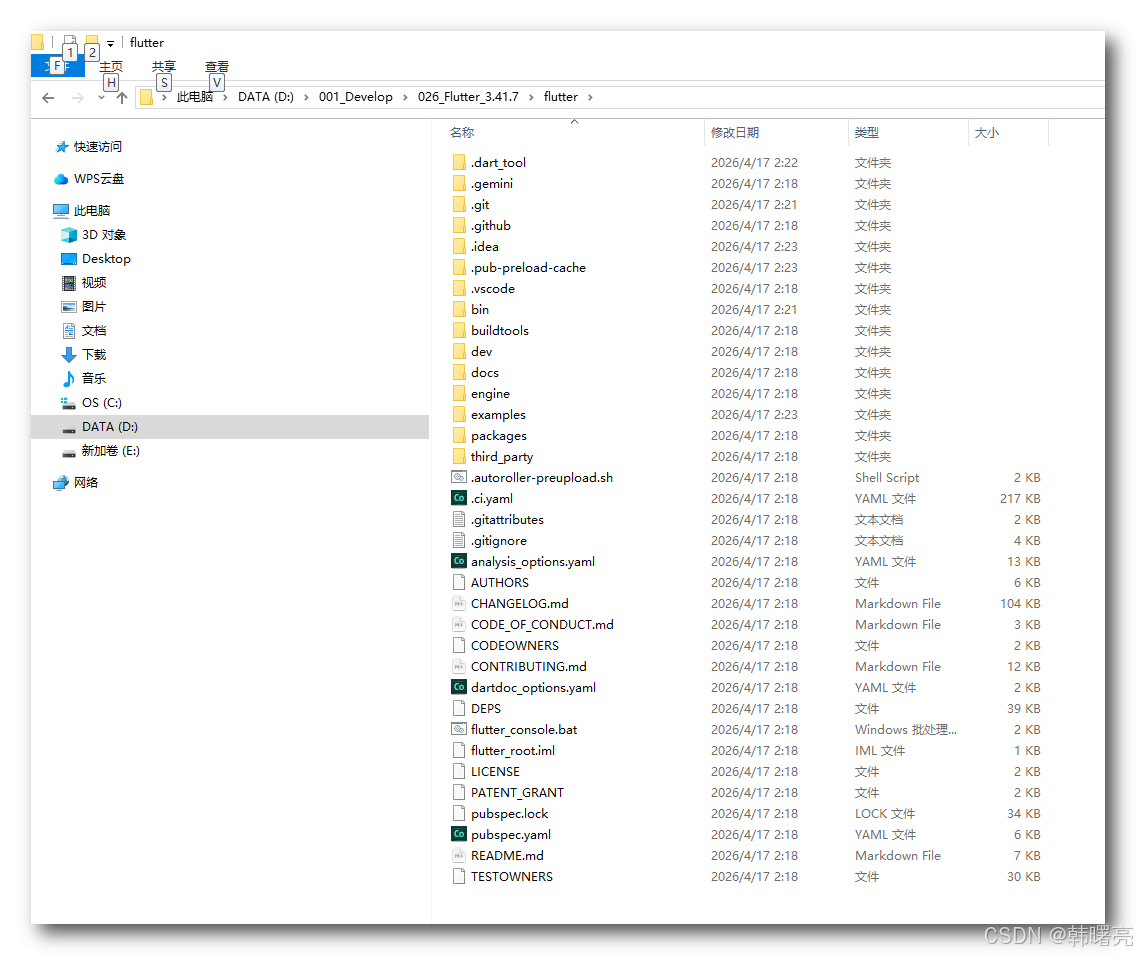This screenshot has width=1137, height=956.
Task: Expand chevron after flutter in address bar
Action: click(590, 97)
